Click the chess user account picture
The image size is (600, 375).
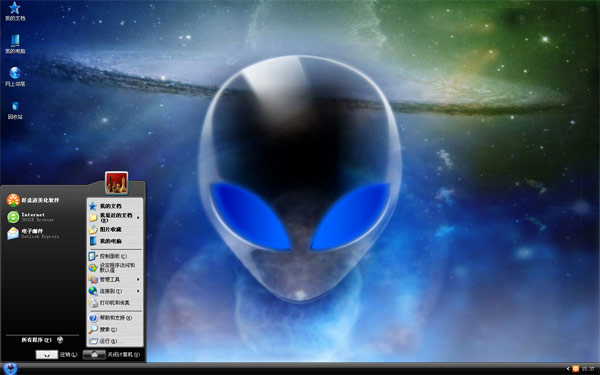click(x=117, y=183)
